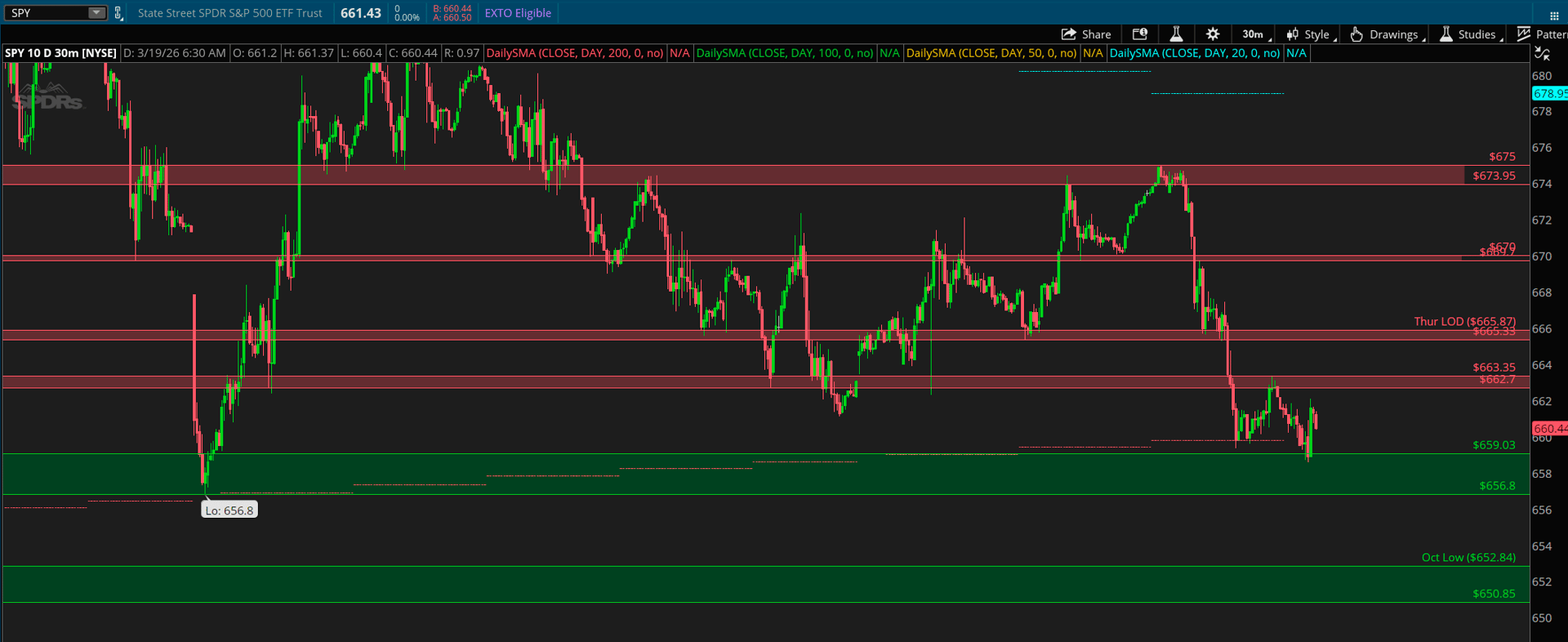Open the Style menu
1568x642 pixels.
click(1312, 34)
